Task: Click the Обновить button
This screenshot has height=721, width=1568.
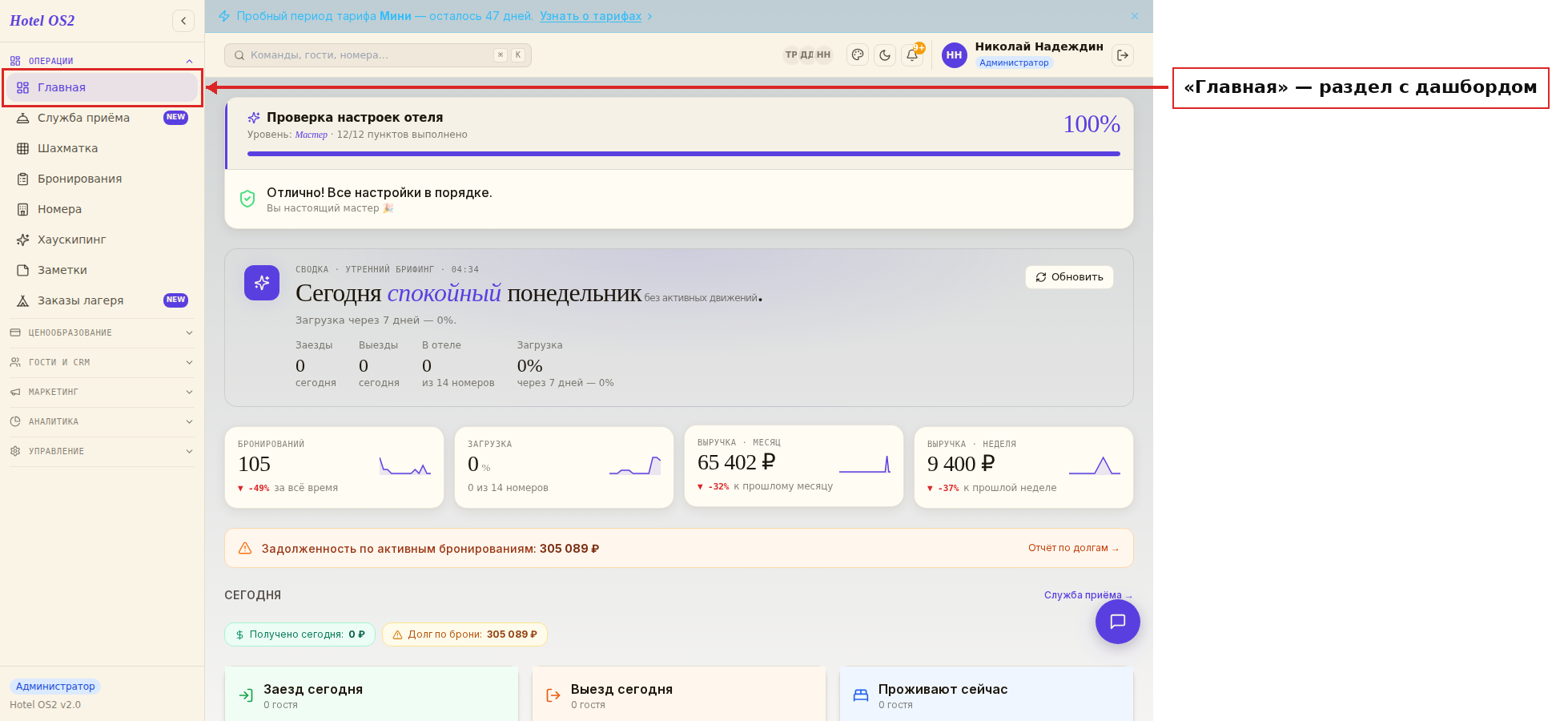Action: click(x=1069, y=277)
